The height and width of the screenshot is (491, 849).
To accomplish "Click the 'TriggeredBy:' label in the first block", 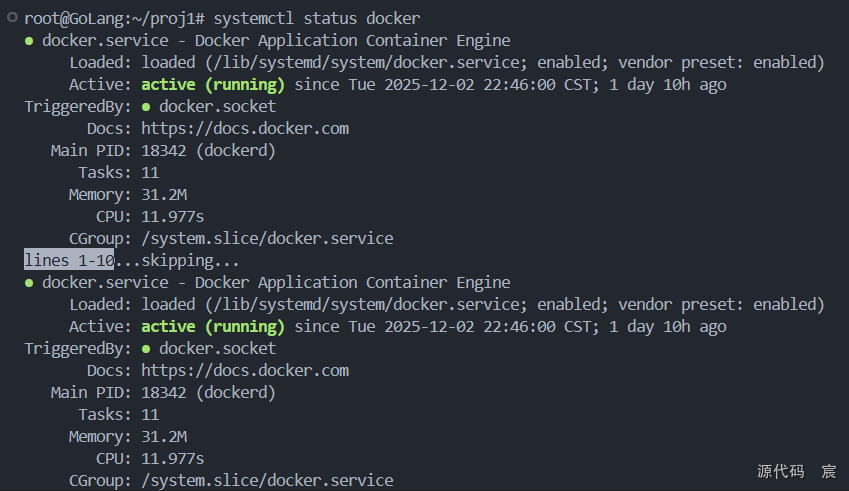I will 78,107.
